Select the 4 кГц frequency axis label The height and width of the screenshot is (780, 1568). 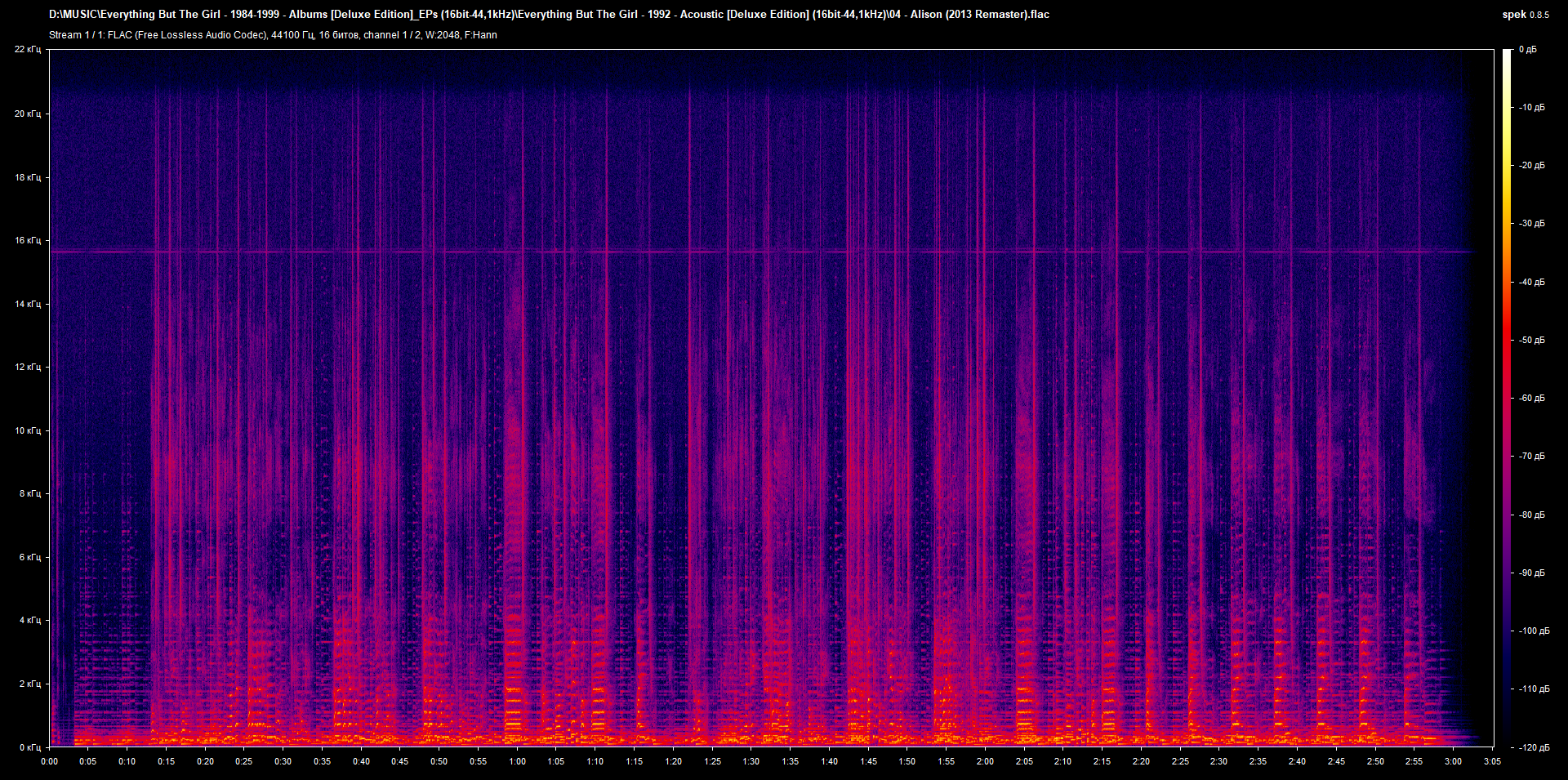tap(30, 620)
